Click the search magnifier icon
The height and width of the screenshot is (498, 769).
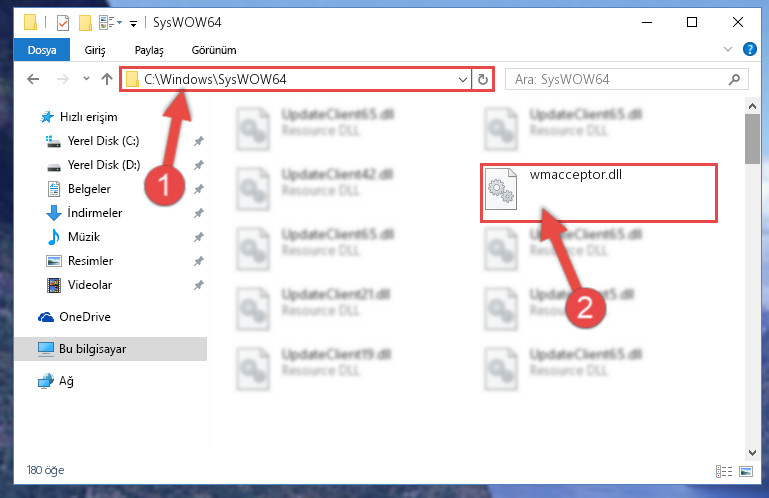click(734, 79)
